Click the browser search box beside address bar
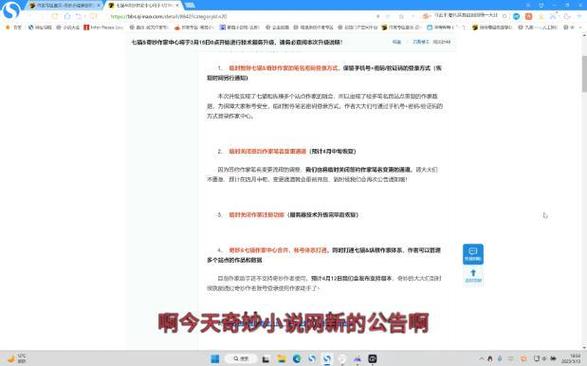This screenshot has height=366, width=587. [465, 16]
